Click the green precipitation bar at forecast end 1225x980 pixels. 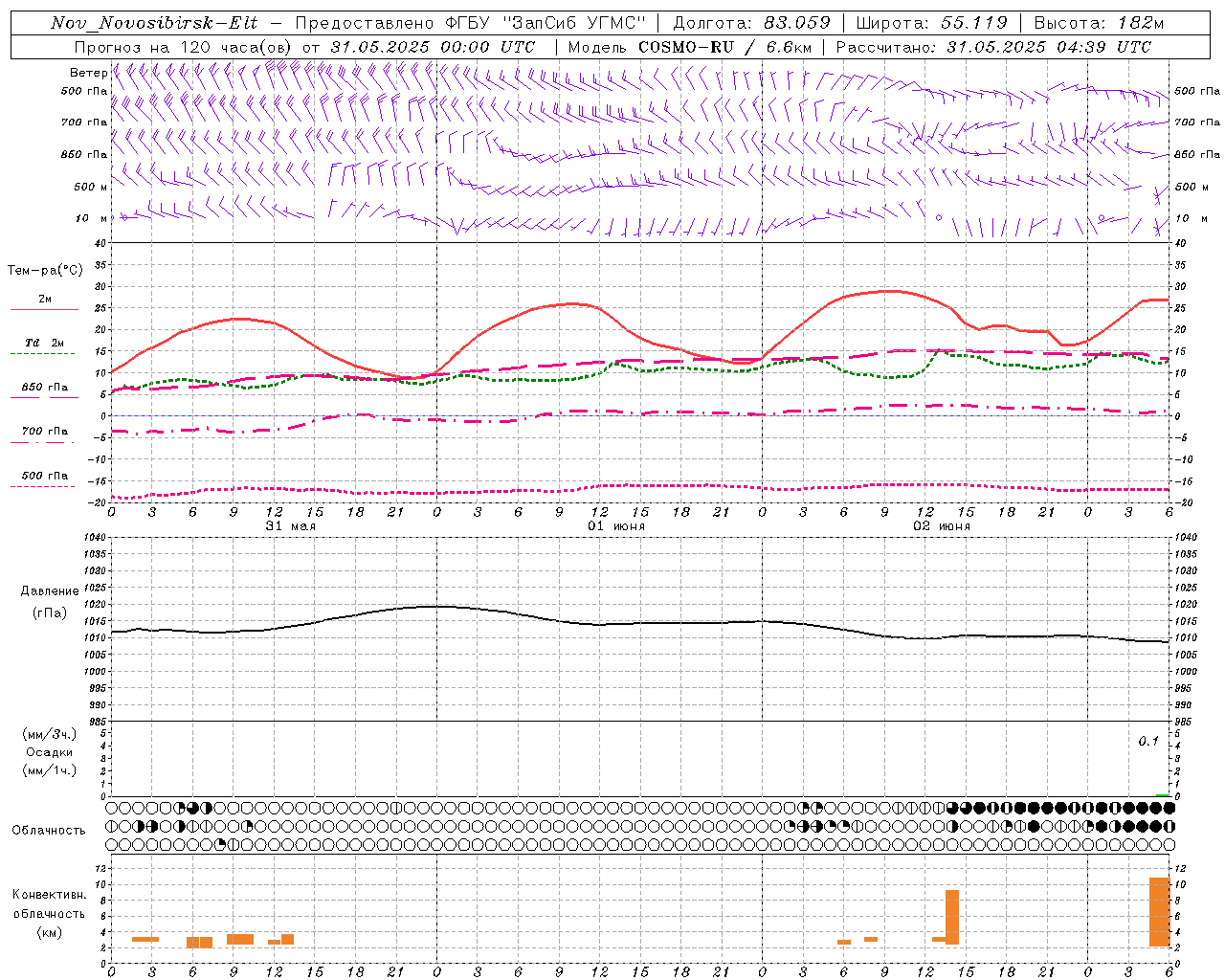click(x=1162, y=794)
